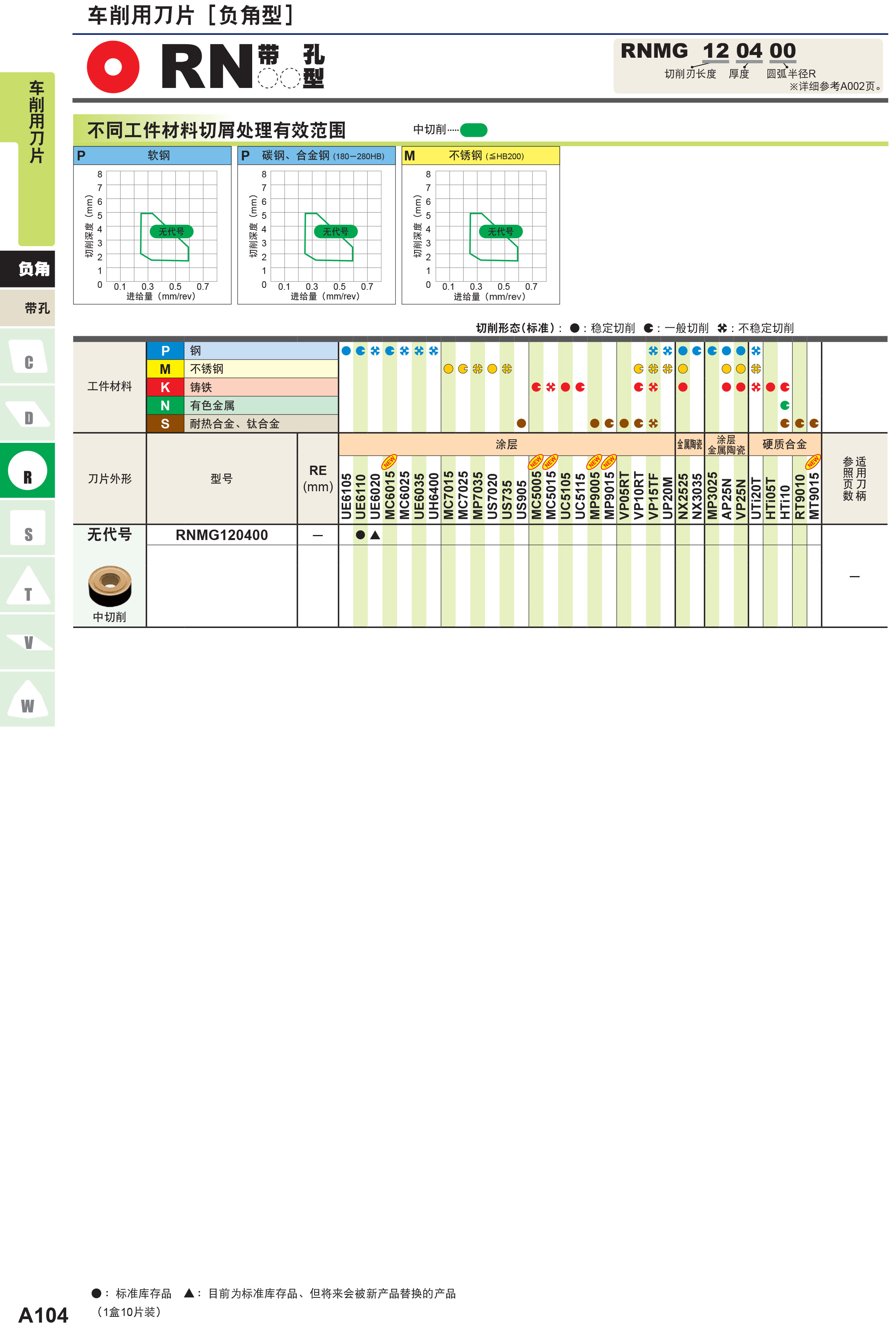
Task: Click the RE (mm) column header
Action: click(x=318, y=478)
